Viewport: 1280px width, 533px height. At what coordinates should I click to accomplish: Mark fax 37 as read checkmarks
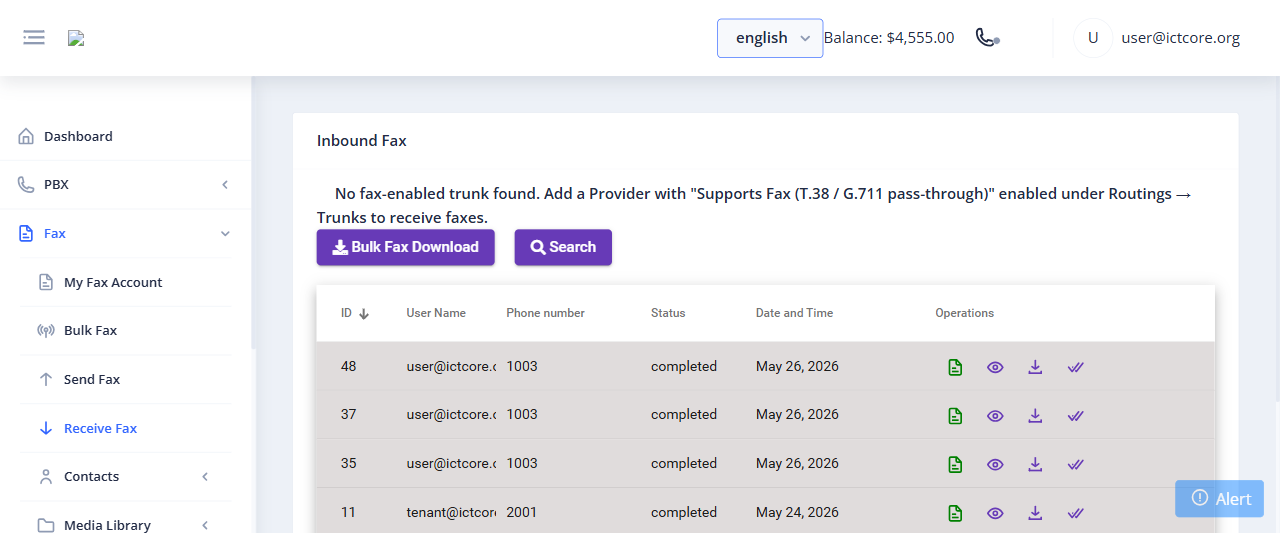[1075, 415]
